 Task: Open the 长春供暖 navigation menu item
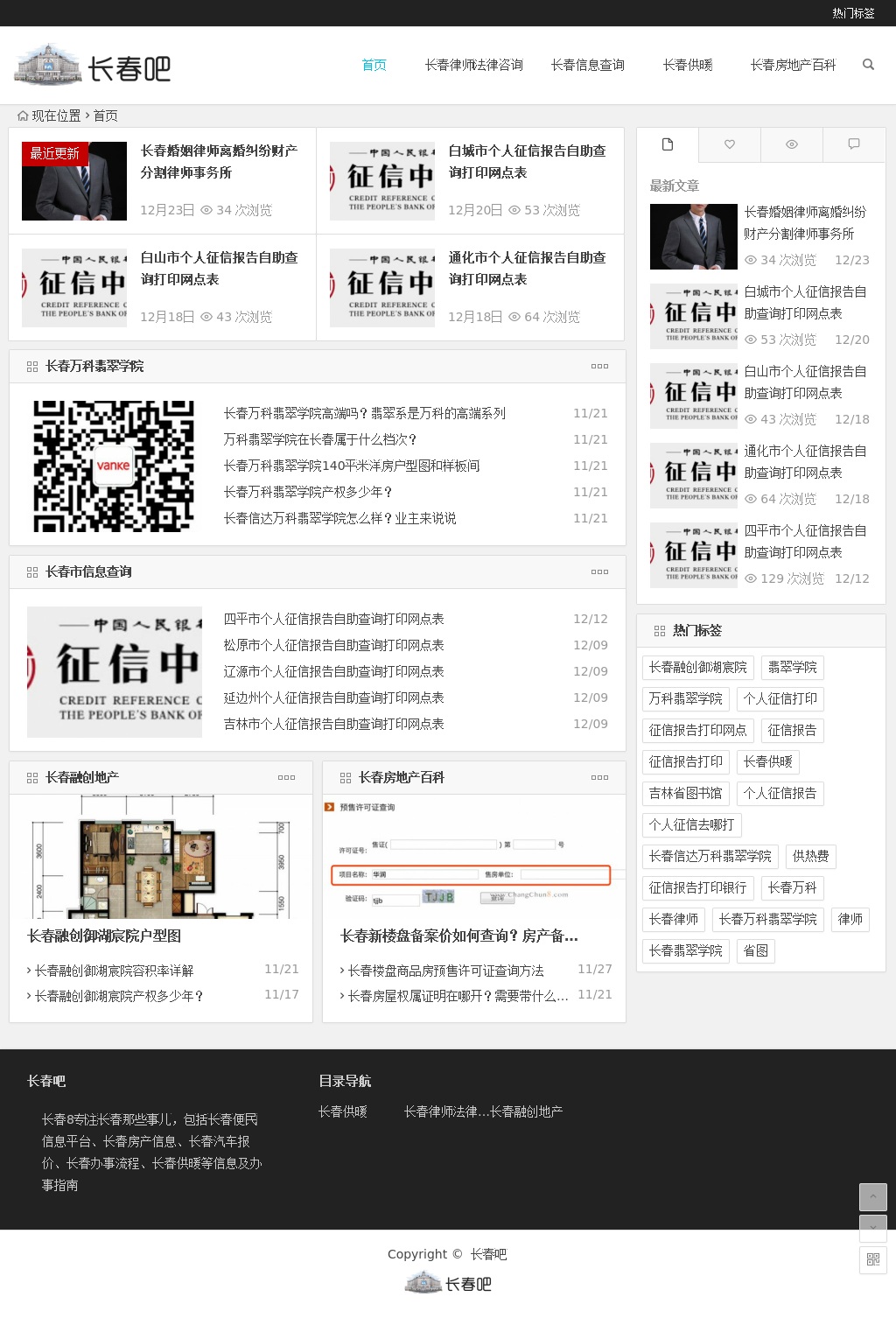pyautogui.click(x=688, y=66)
